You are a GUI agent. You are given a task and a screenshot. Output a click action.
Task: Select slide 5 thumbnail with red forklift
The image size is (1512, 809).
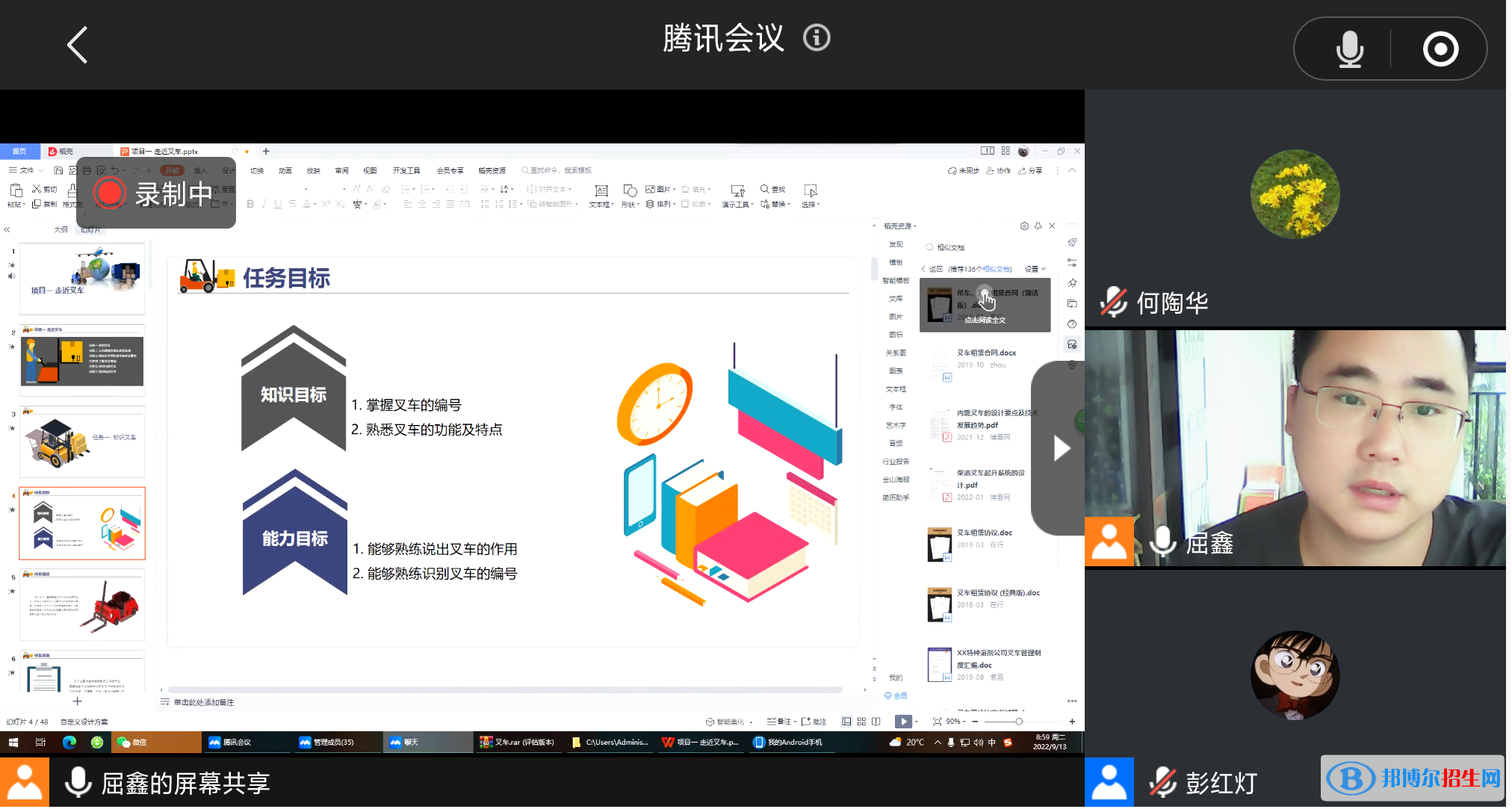point(82,605)
